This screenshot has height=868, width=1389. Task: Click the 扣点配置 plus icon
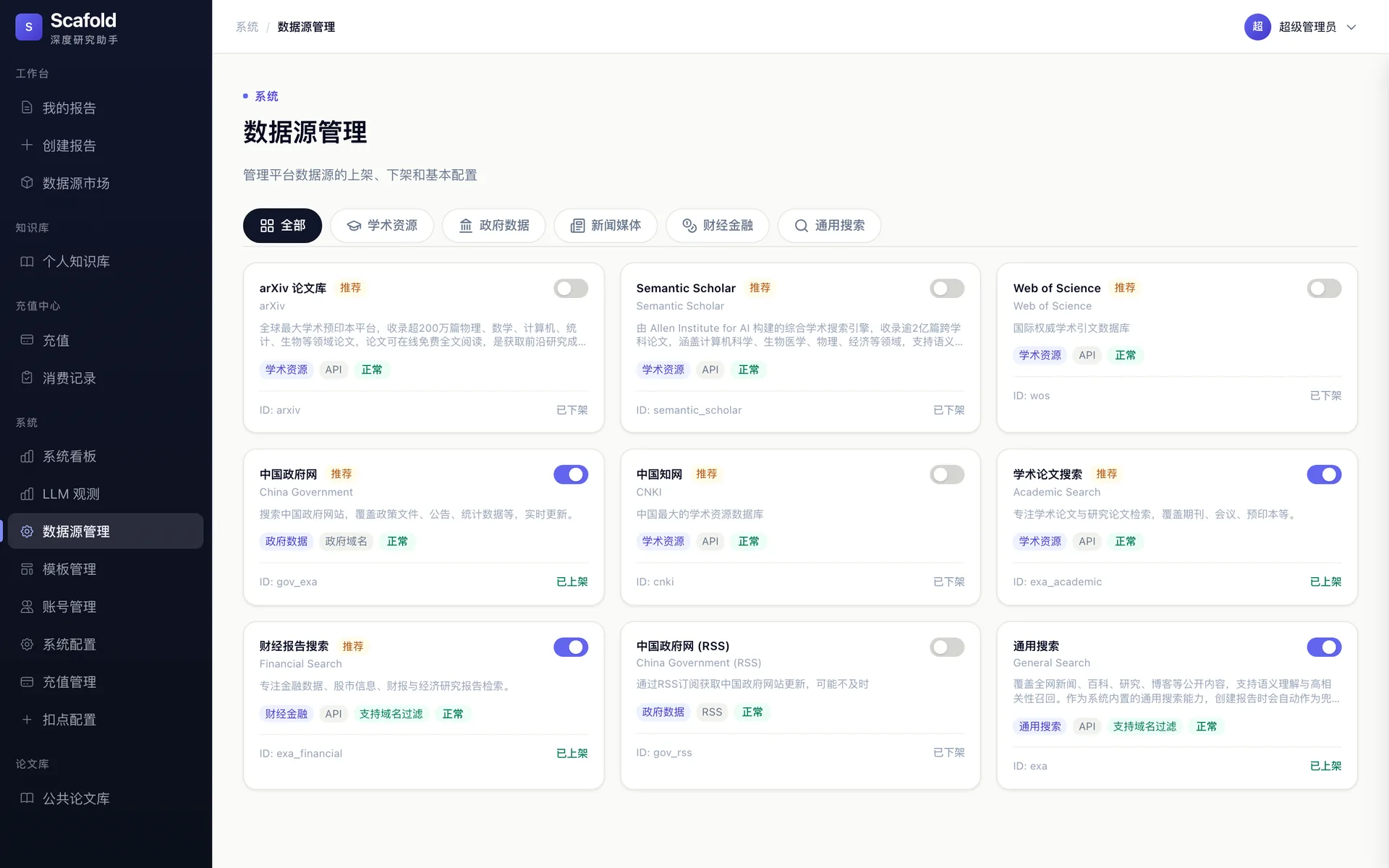[27, 720]
